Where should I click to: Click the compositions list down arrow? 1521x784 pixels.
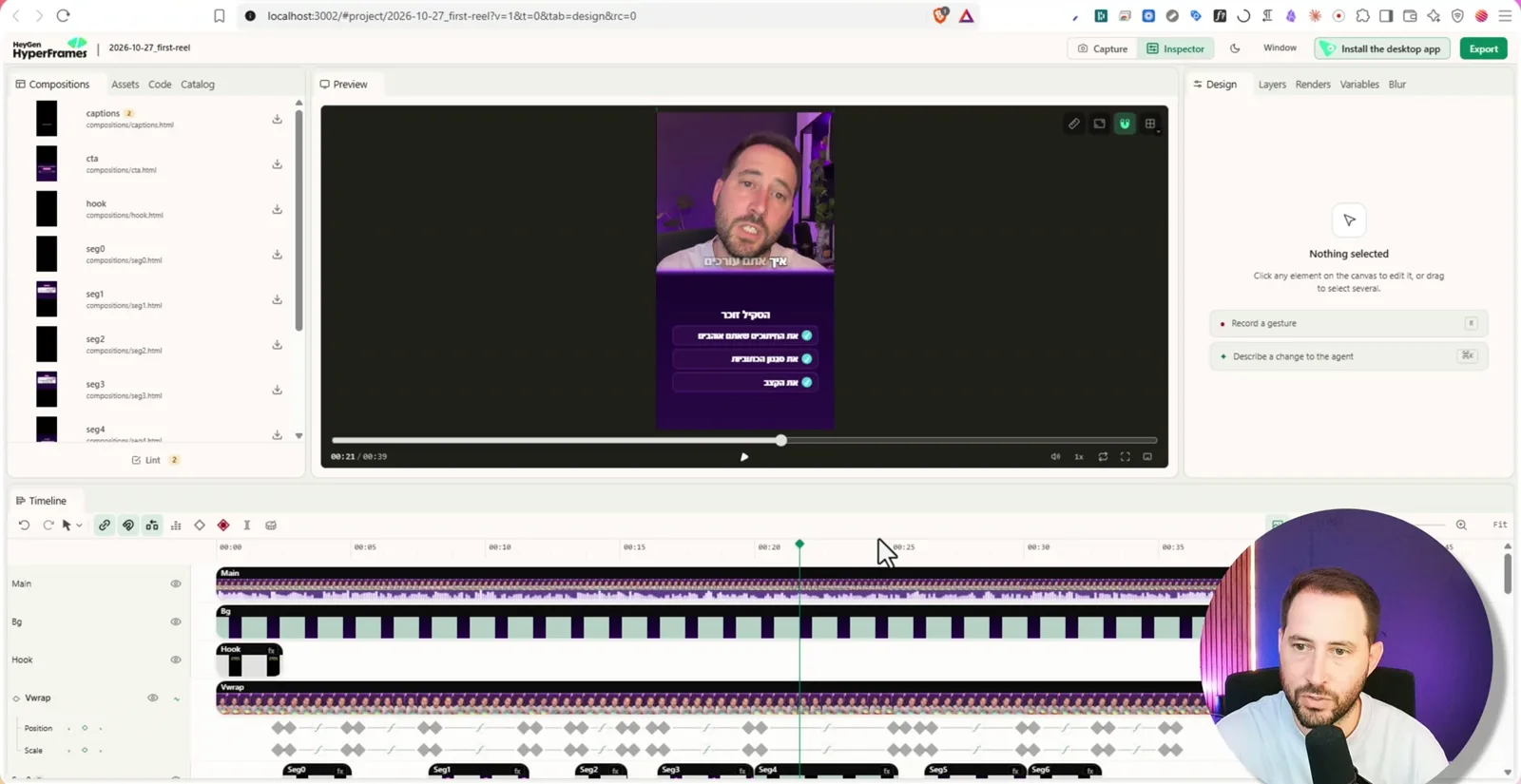coord(298,435)
